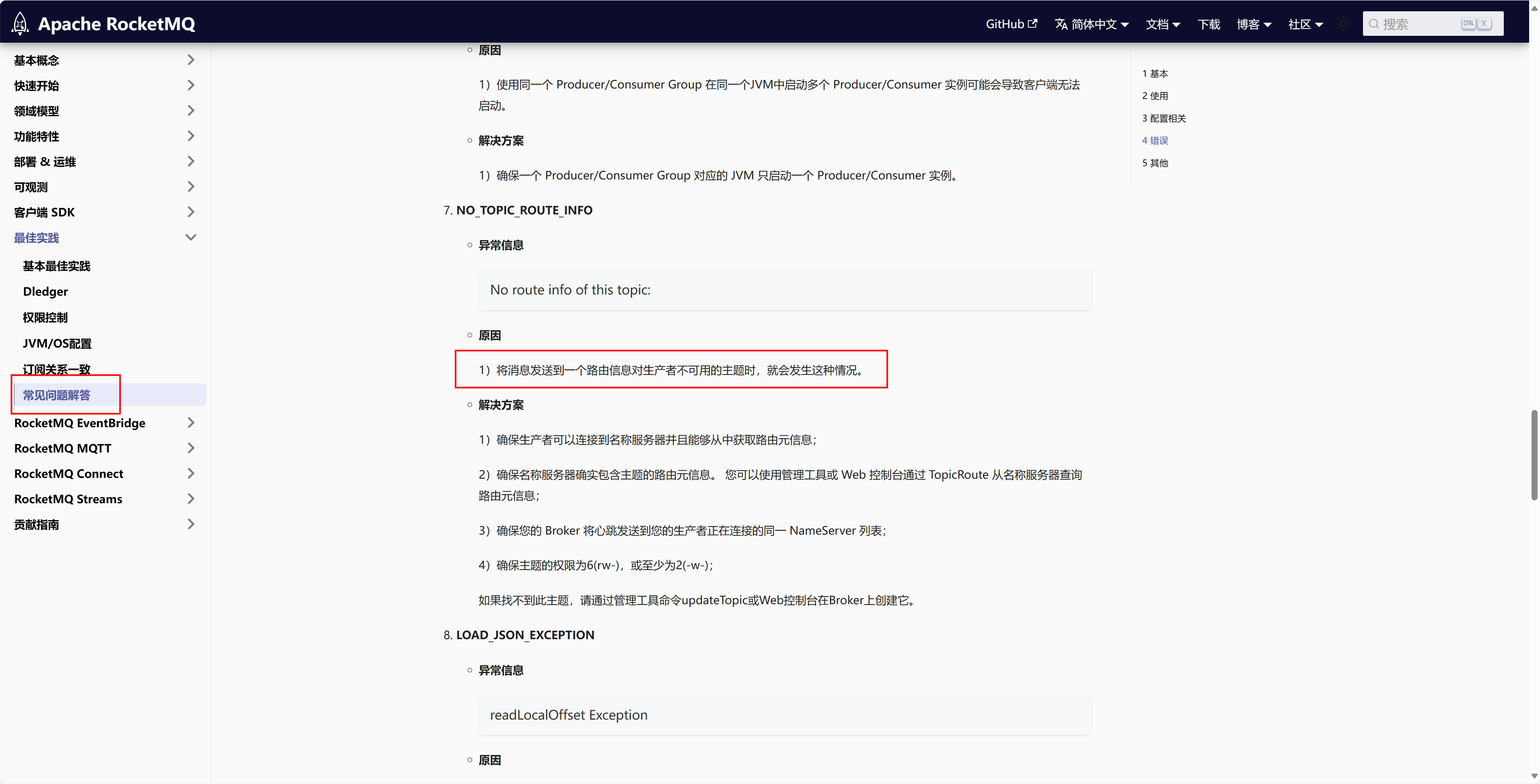Open the 订阅关系一致 page
The width and height of the screenshot is (1540, 784).
[56, 369]
